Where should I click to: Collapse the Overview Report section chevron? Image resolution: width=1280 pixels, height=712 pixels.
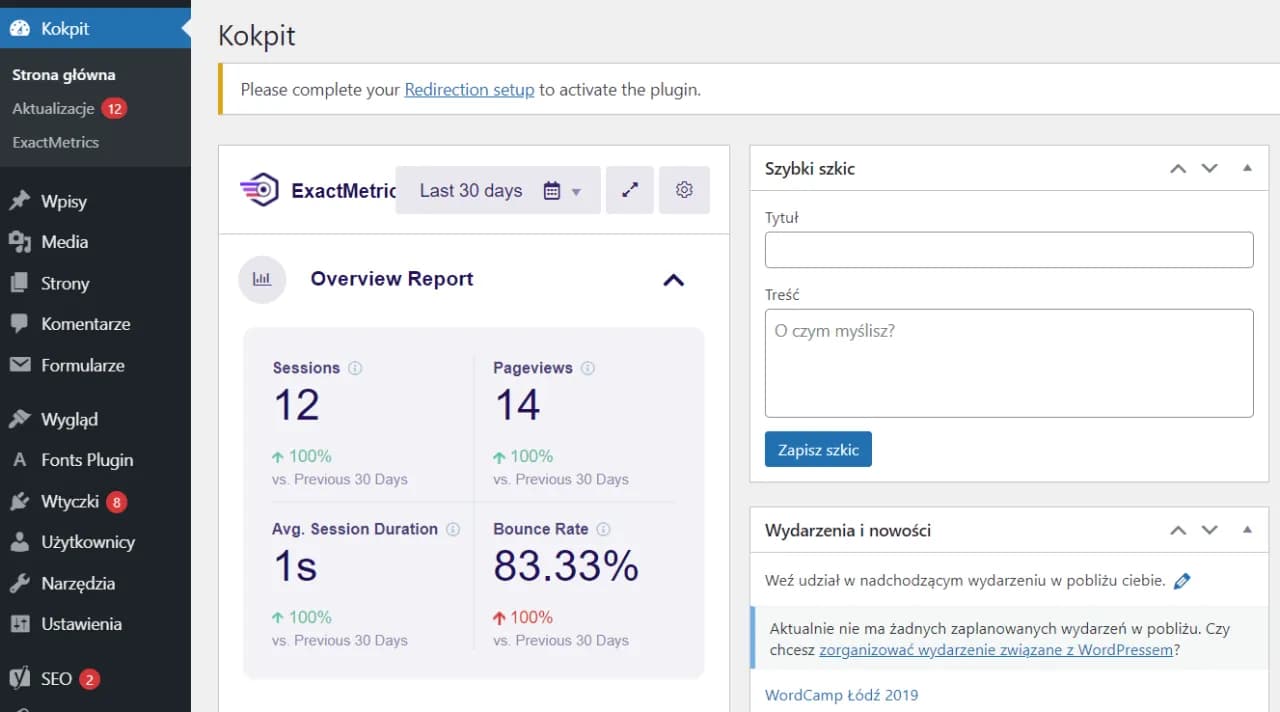(x=674, y=280)
